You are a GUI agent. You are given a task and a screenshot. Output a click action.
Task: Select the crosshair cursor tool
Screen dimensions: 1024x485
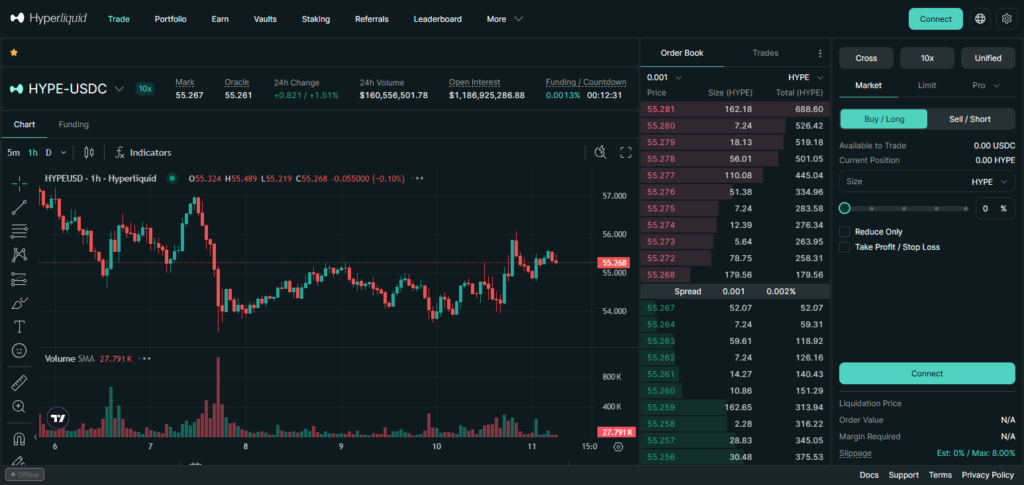click(20, 183)
